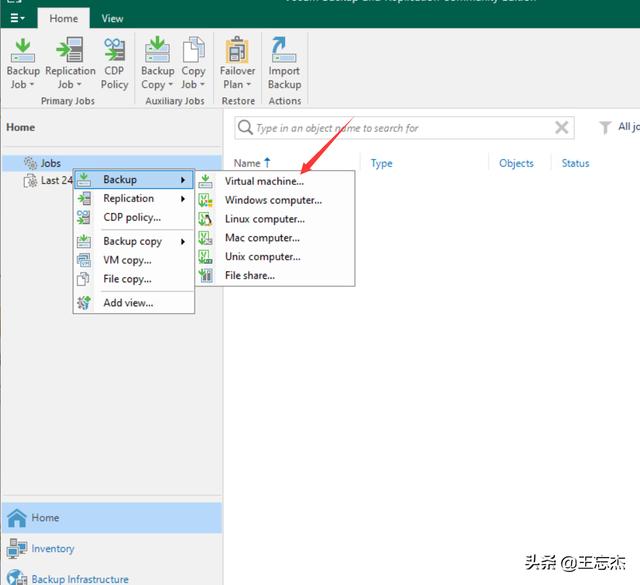
Task: Click the Objects column header
Action: tap(516, 163)
